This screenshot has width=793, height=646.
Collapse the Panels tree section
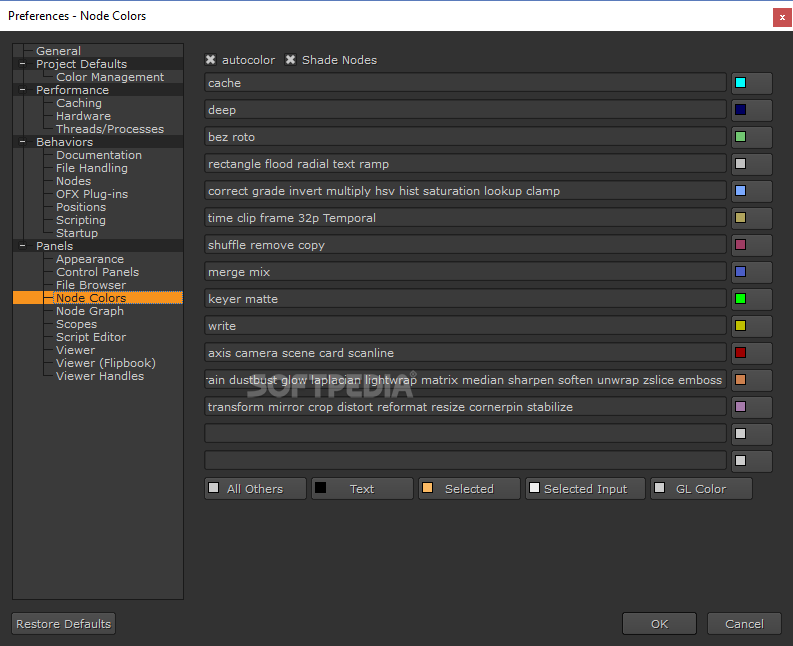tap(22, 246)
